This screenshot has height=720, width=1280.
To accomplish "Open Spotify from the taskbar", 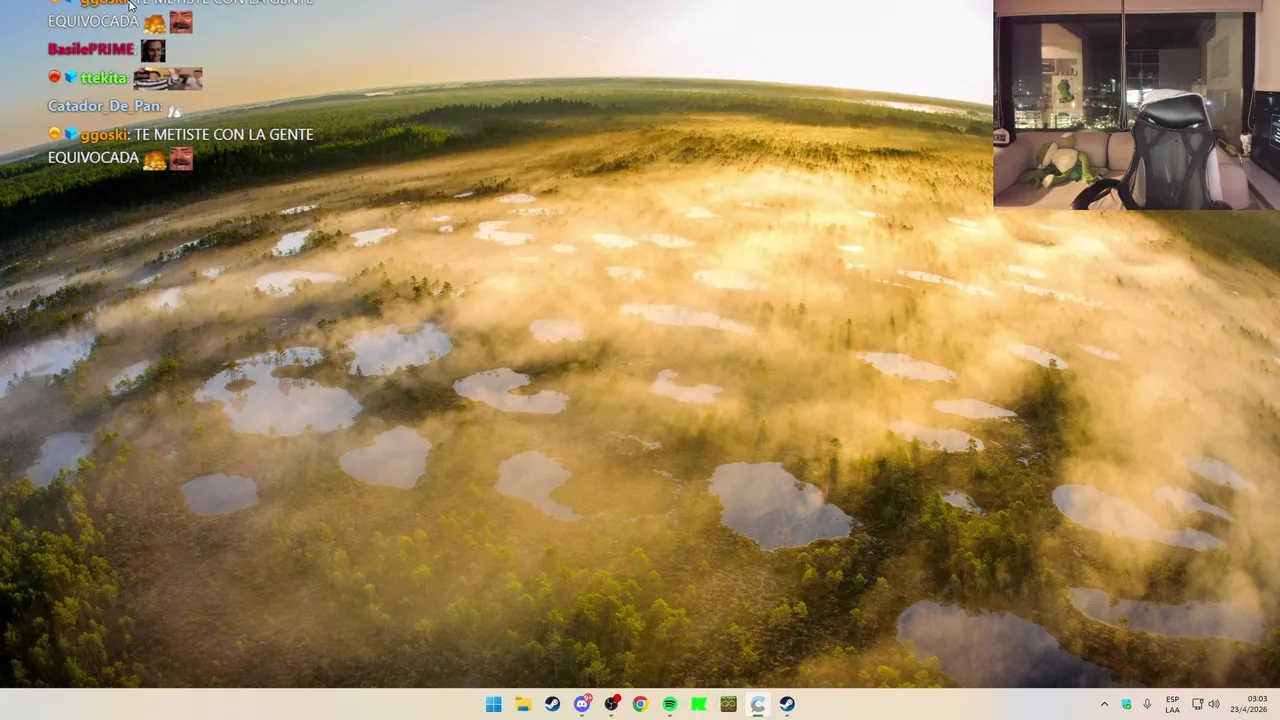I will coord(670,704).
